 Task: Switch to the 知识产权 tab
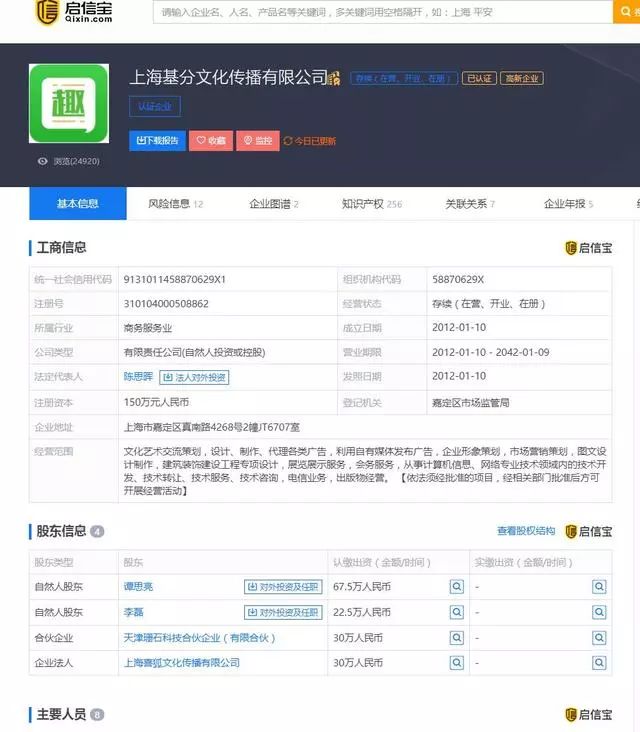372,204
